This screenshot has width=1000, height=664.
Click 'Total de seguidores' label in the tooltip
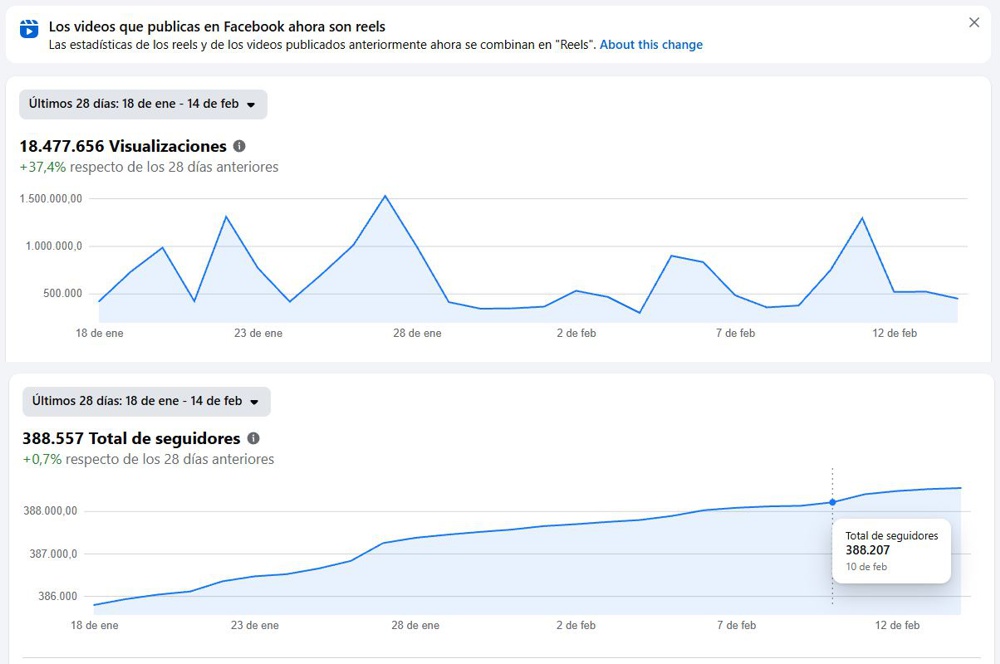[892, 536]
